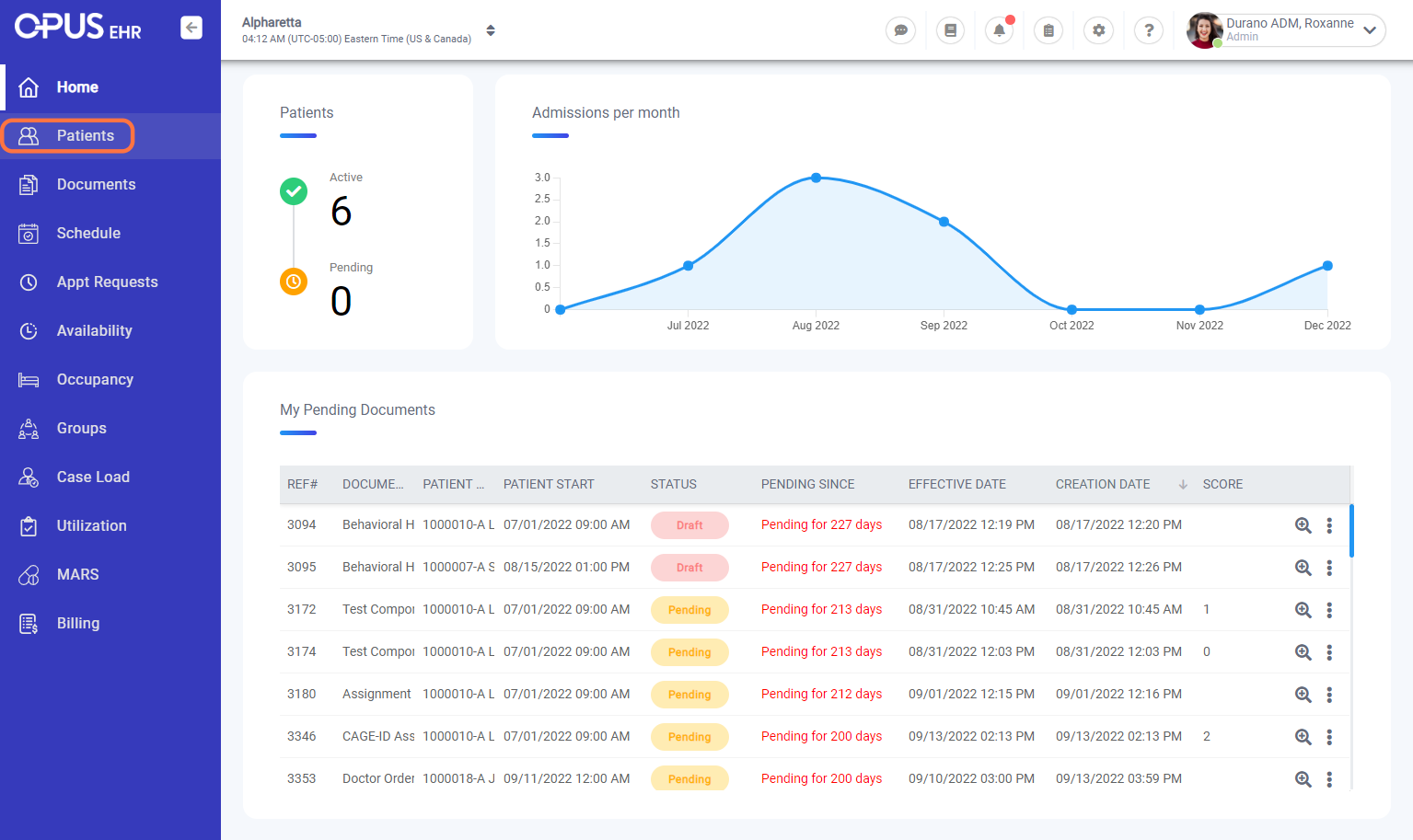Open more options for document 3094
The height and width of the screenshot is (840, 1413).
pos(1329,525)
